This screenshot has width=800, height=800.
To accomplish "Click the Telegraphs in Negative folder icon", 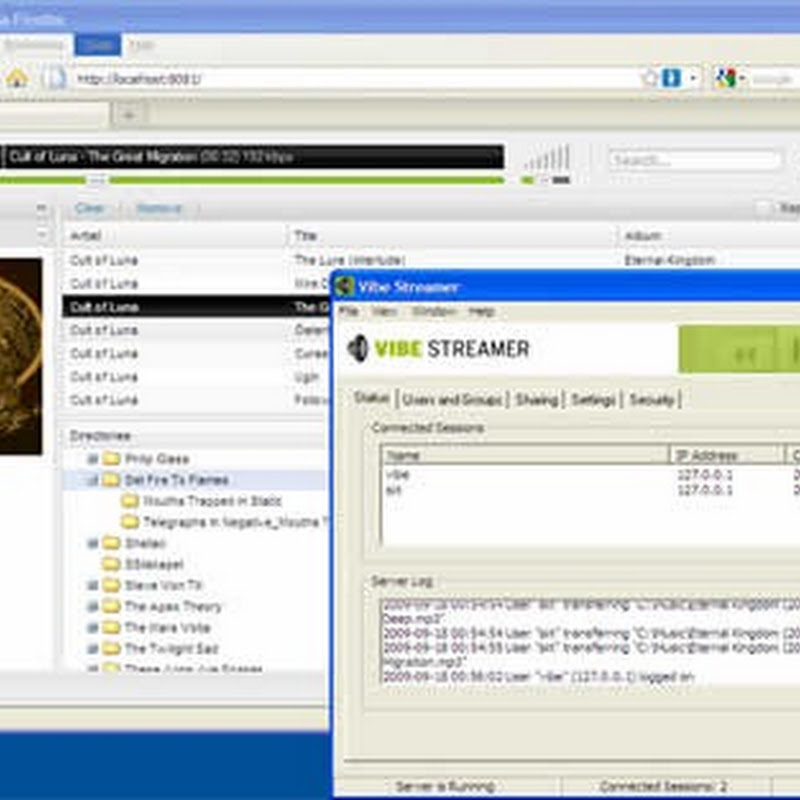I will pos(130,521).
